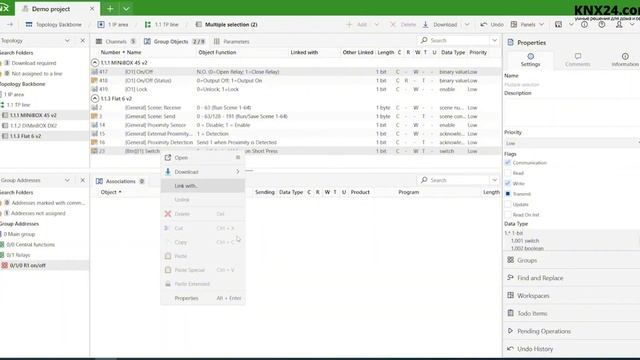The height and width of the screenshot is (360, 640).
Task: Click the new tab plus icon next to Demo project
Action: pyautogui.click(x=110, y=9)
